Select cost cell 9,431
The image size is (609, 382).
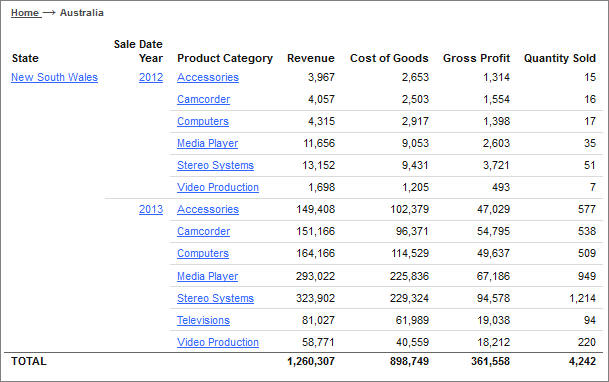415,165
